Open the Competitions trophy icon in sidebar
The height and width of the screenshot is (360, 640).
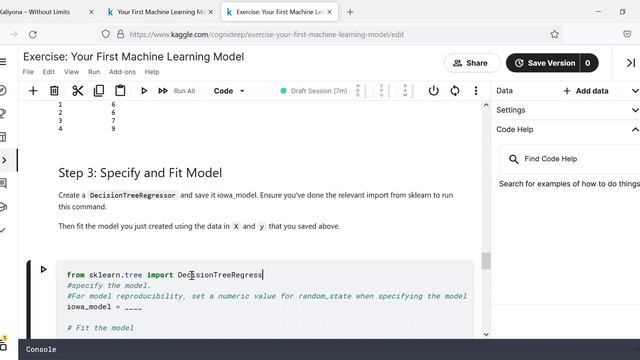point(3,113)
